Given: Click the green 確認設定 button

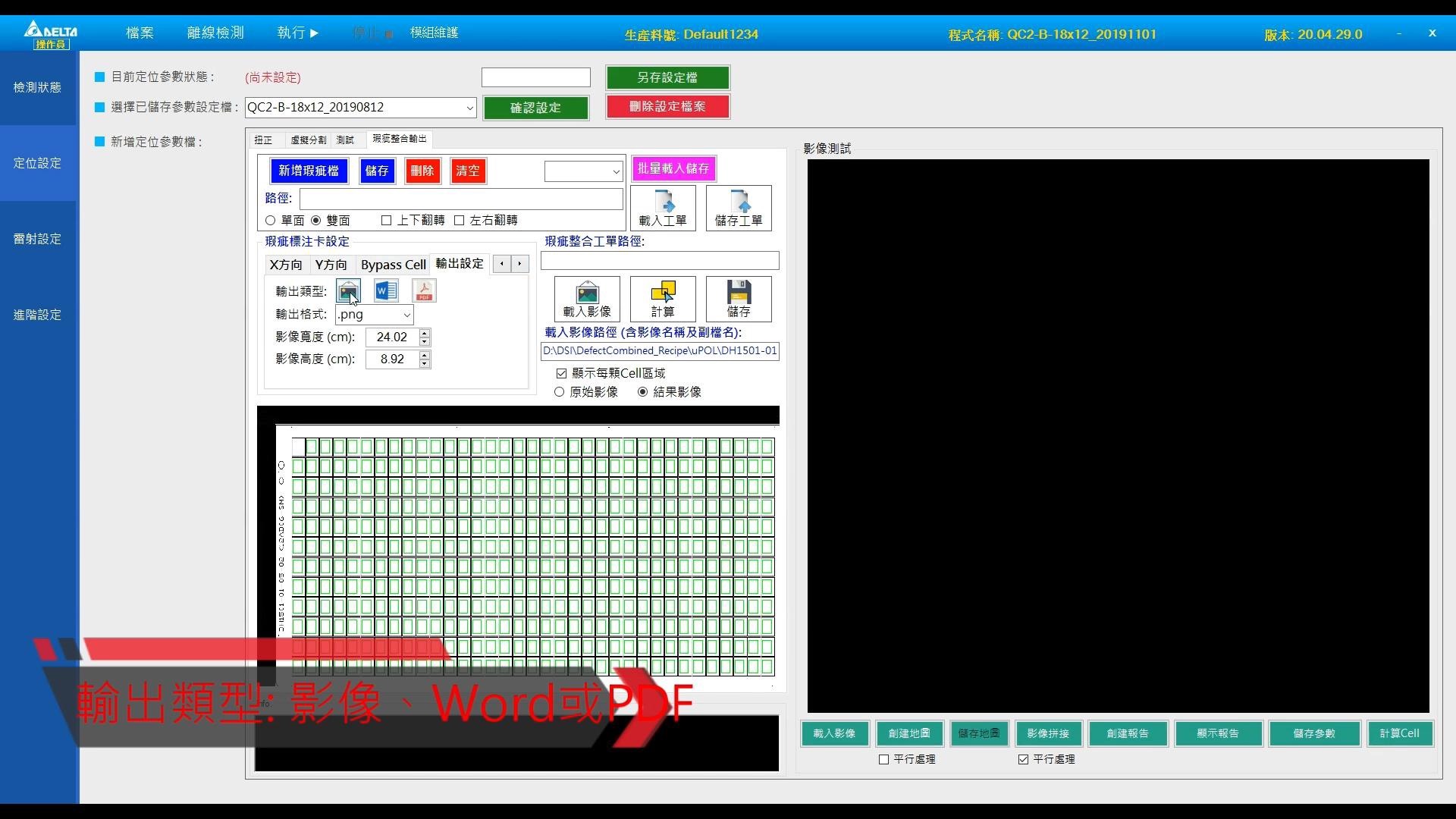Looking at the screenshot, I should (x=535, y=108).
